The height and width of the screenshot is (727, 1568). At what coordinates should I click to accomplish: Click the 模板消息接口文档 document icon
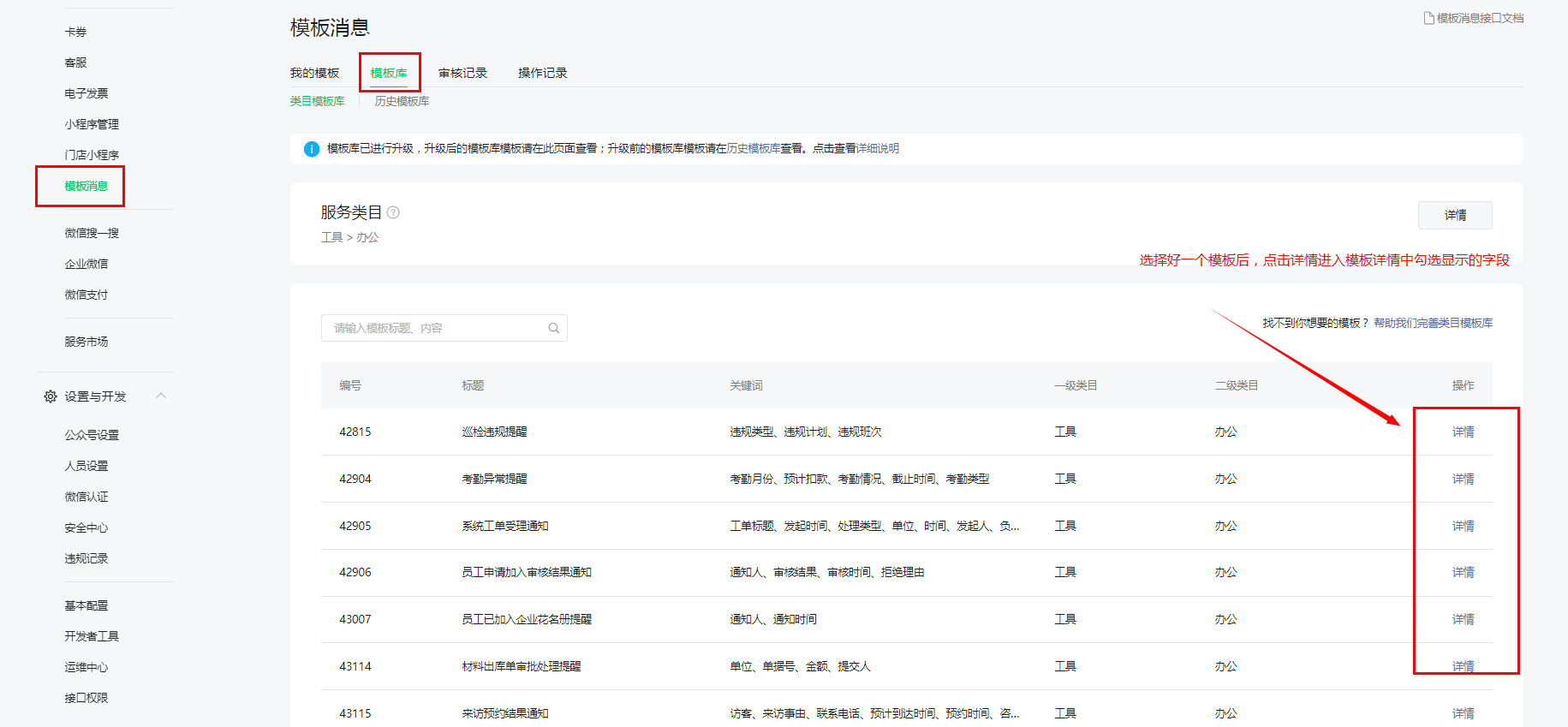coord(1428,18)
